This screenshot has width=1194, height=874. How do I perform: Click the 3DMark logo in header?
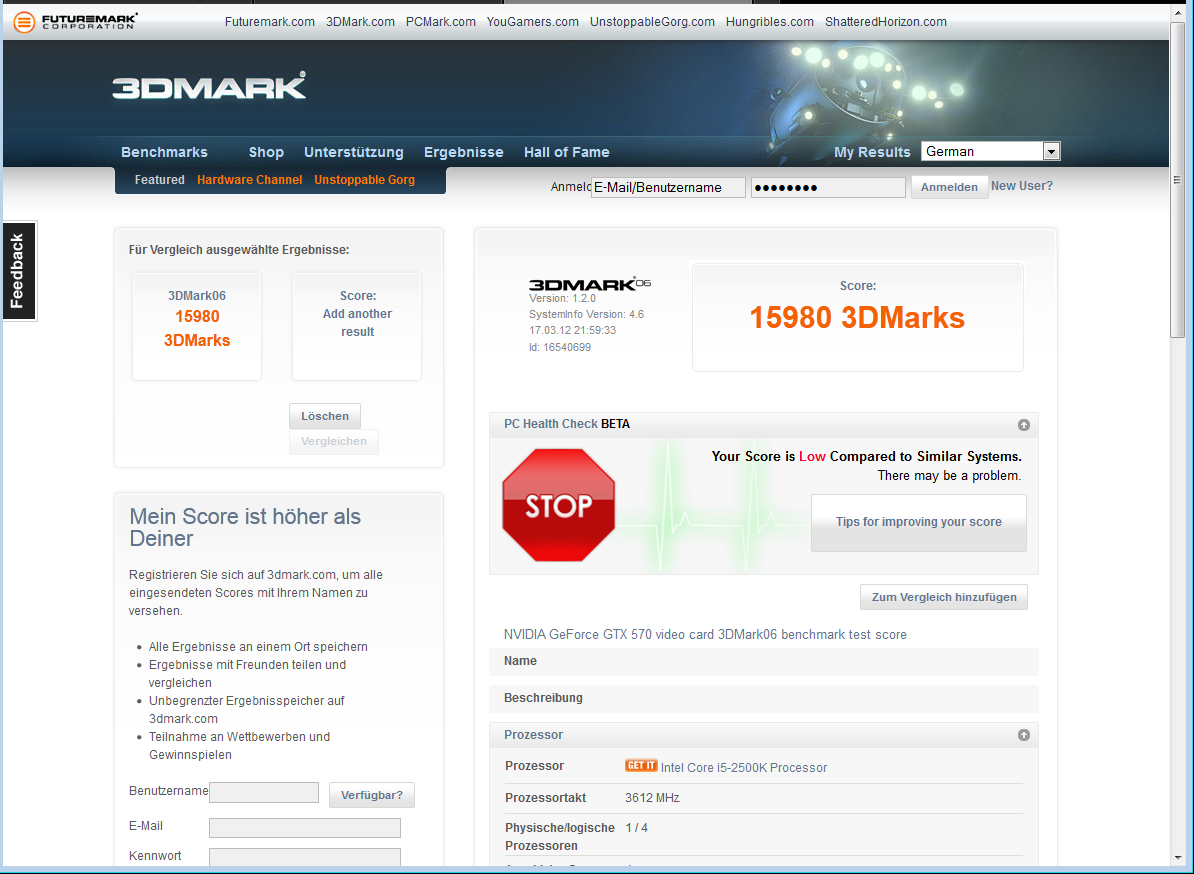click(209, 86)
